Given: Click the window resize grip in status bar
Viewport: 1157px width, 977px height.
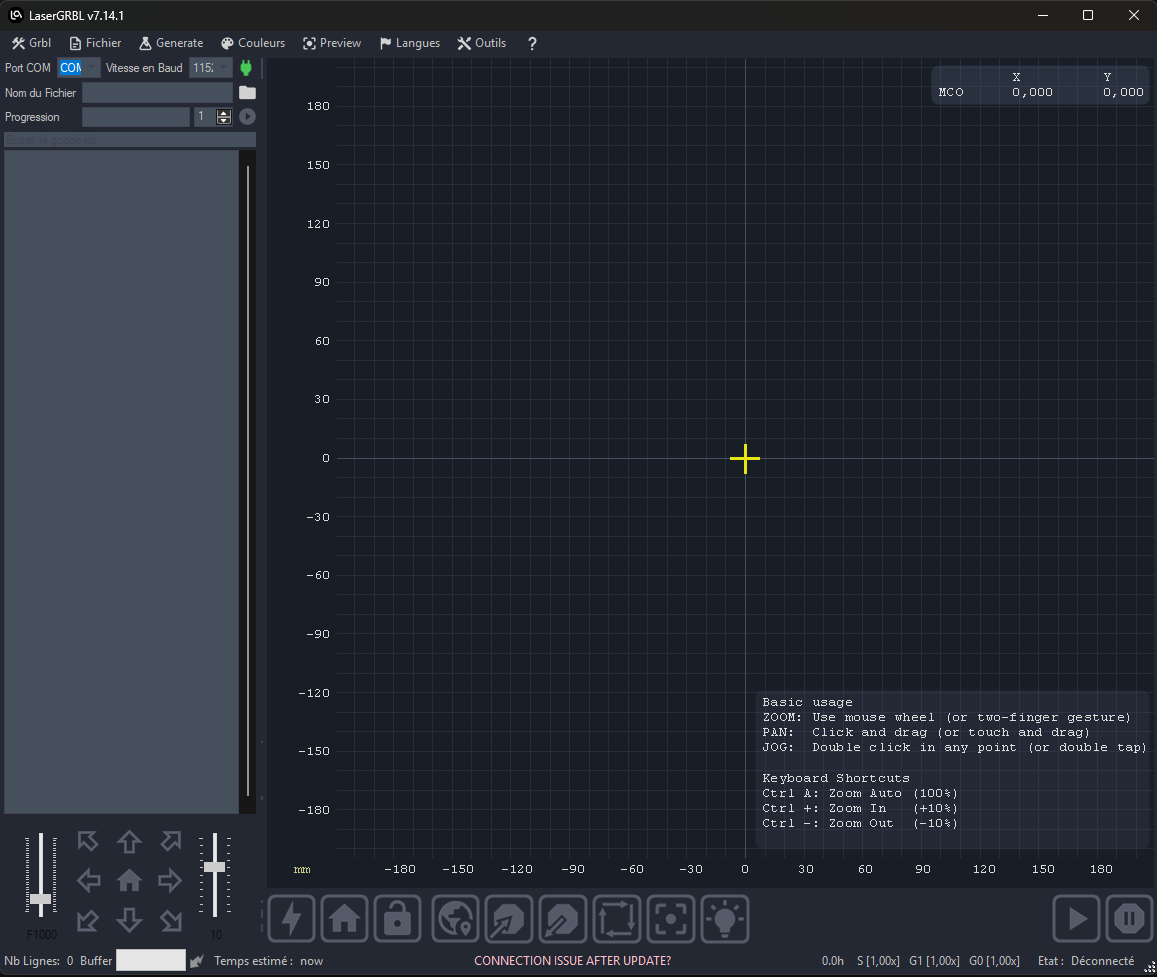Looking at the screenshot, I should (1150, 967).
